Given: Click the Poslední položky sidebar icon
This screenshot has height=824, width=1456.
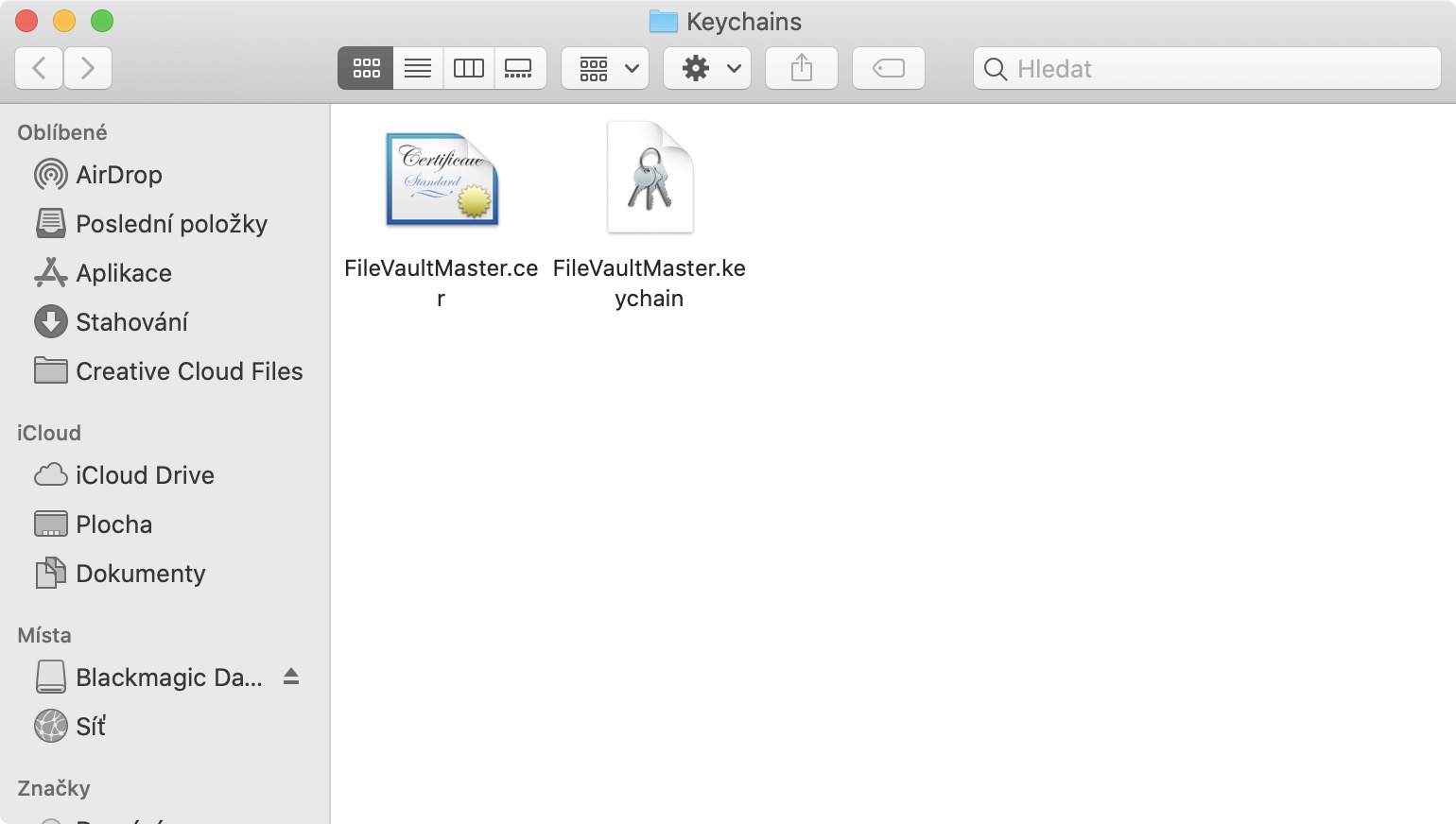Looking at the screenshot, I should tap(51, 224).
